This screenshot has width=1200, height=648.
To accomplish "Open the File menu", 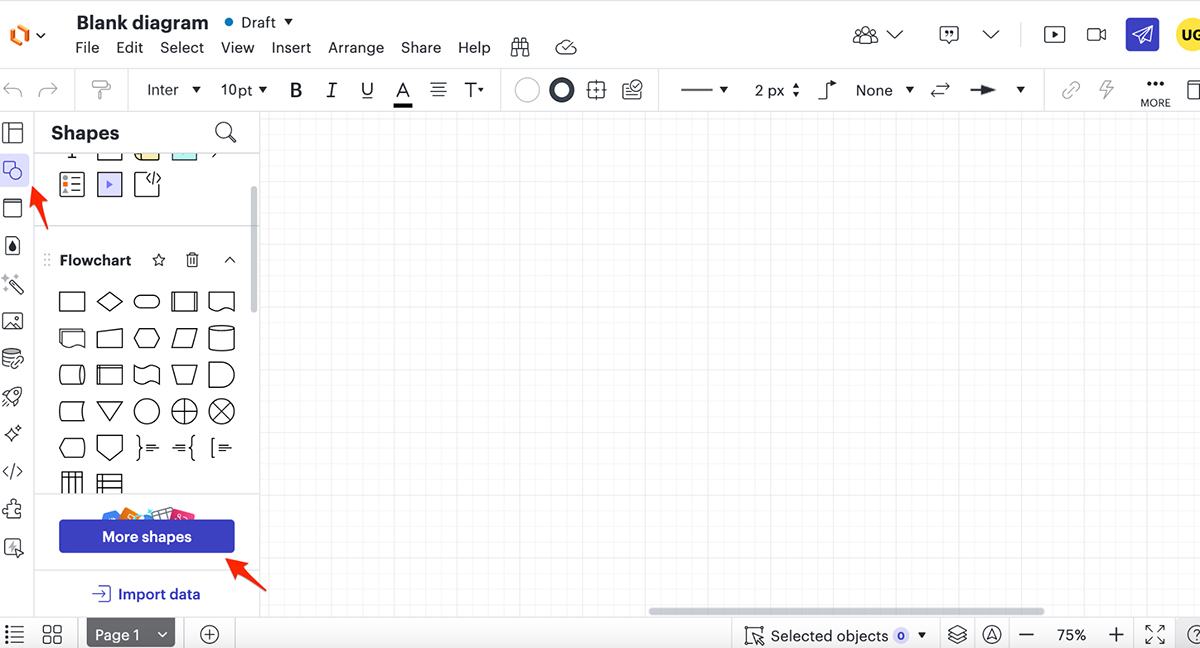I will coord(87,47).
